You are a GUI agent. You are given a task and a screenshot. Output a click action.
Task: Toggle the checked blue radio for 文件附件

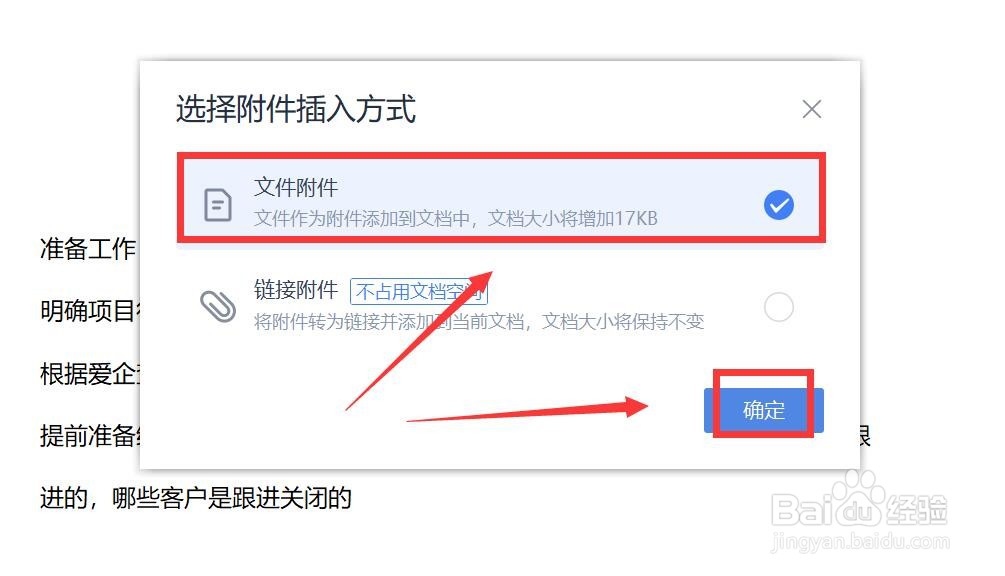tap(779, 205)
